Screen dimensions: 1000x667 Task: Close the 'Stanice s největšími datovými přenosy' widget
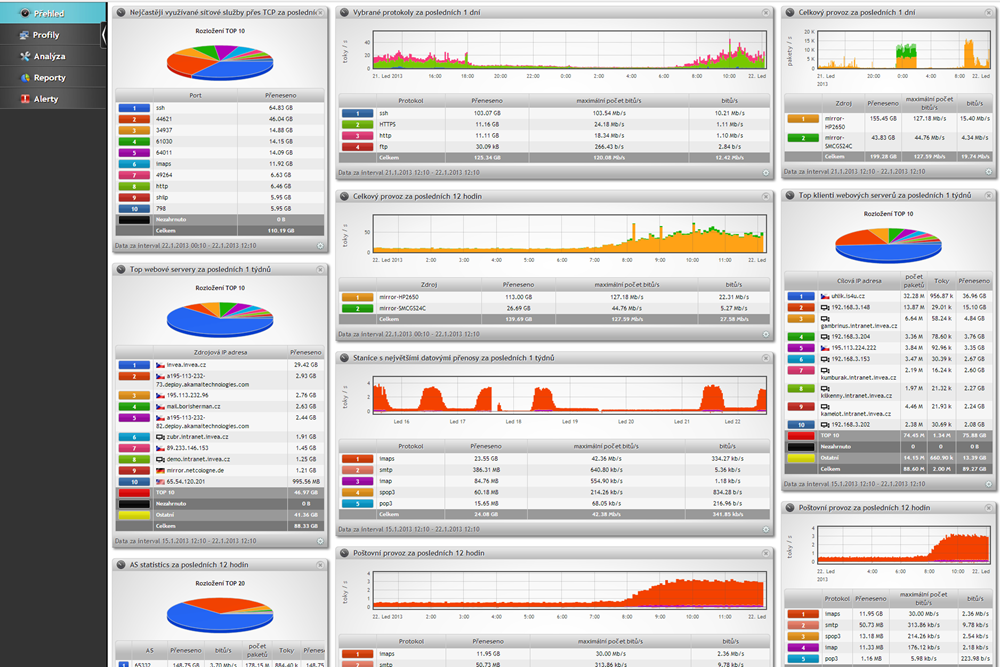pyautogui.click(x=765, y=358)
